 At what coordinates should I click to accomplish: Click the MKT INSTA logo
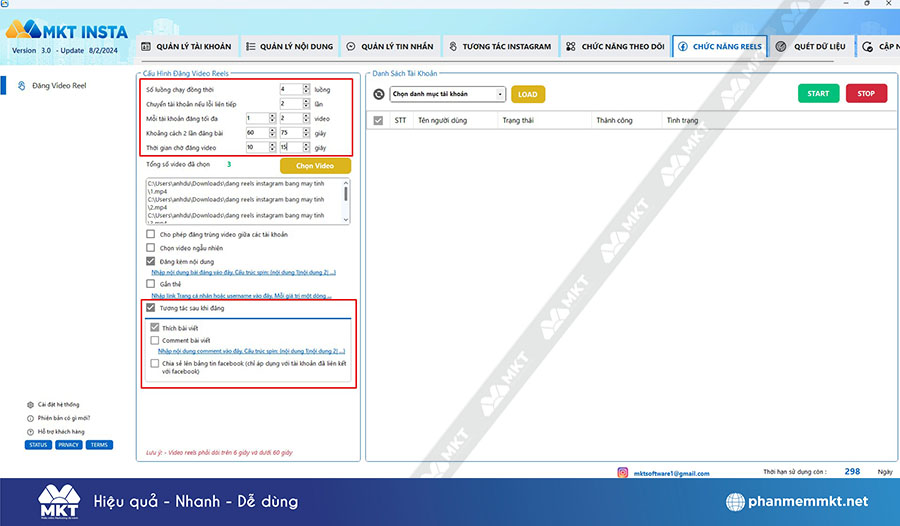click(x=67, y=30)
